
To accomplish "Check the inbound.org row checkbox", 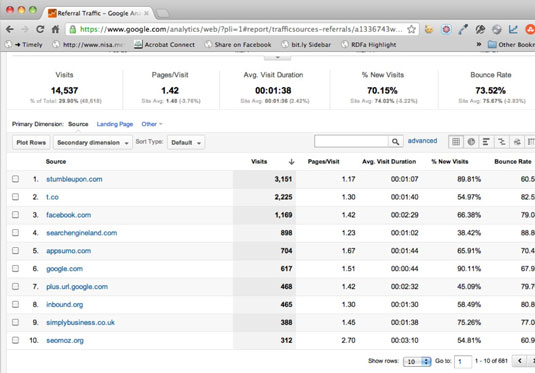I will [15, 304].
